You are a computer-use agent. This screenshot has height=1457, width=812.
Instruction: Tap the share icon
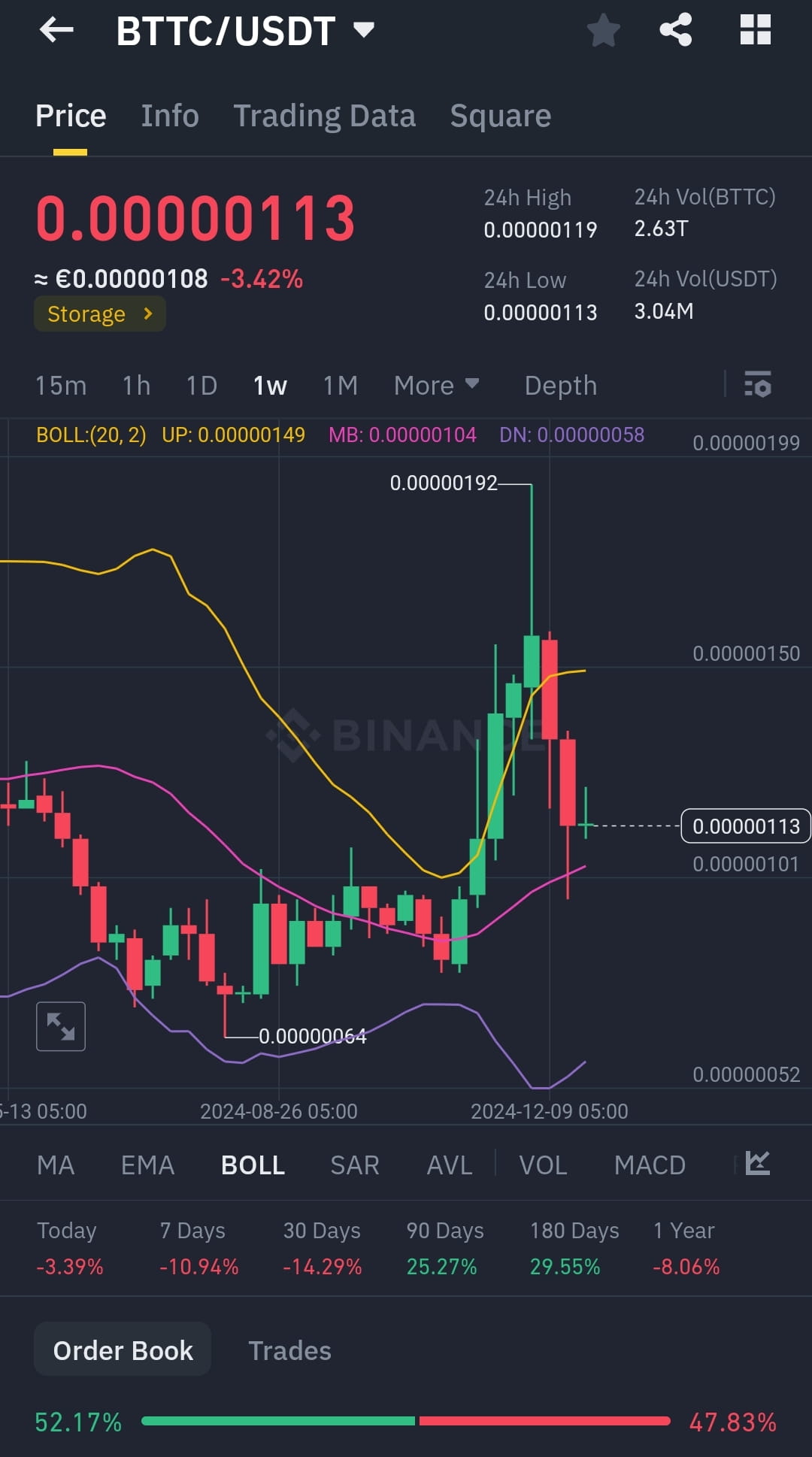tap(675, 30)
